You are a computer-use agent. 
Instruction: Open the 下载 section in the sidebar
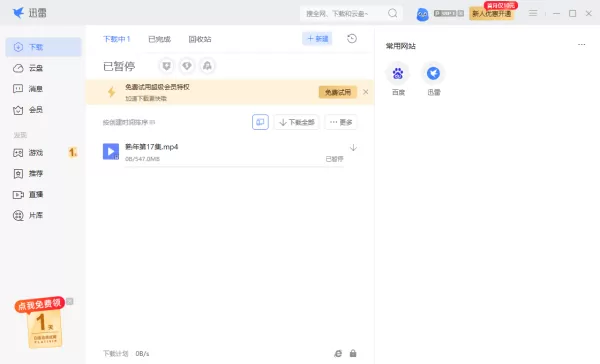[x=43, y=47]
